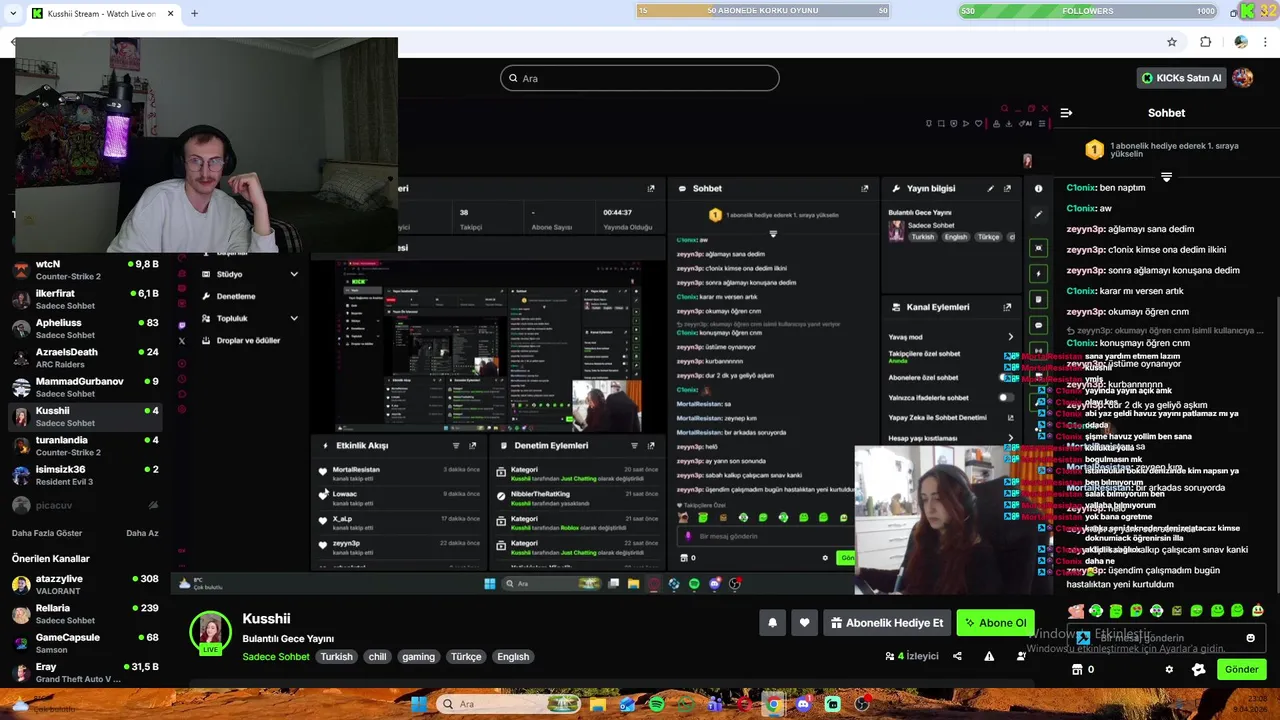
Task: Select the Kusshii Stream browser tab
Action: (101, 13)
